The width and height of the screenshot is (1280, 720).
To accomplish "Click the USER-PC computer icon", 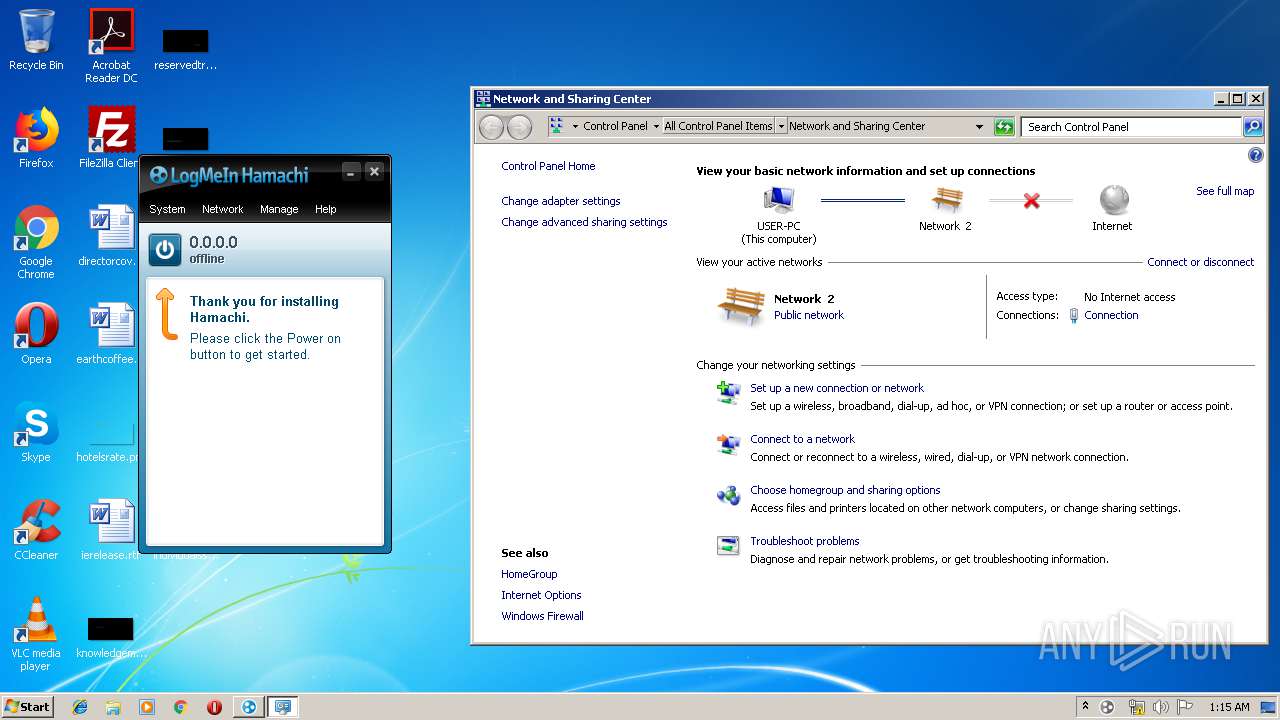I will point(778,201).
